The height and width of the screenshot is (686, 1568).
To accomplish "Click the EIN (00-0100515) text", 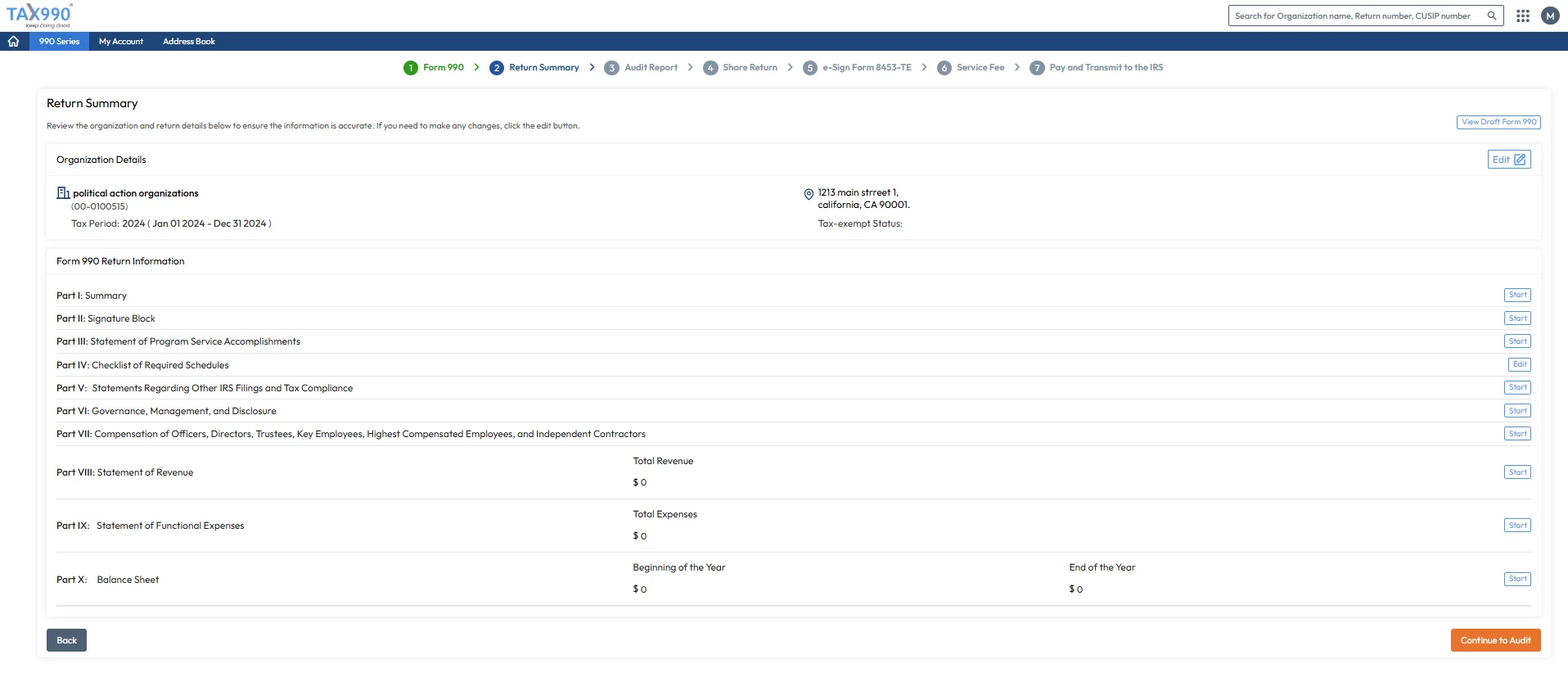I will pos(100,206).
